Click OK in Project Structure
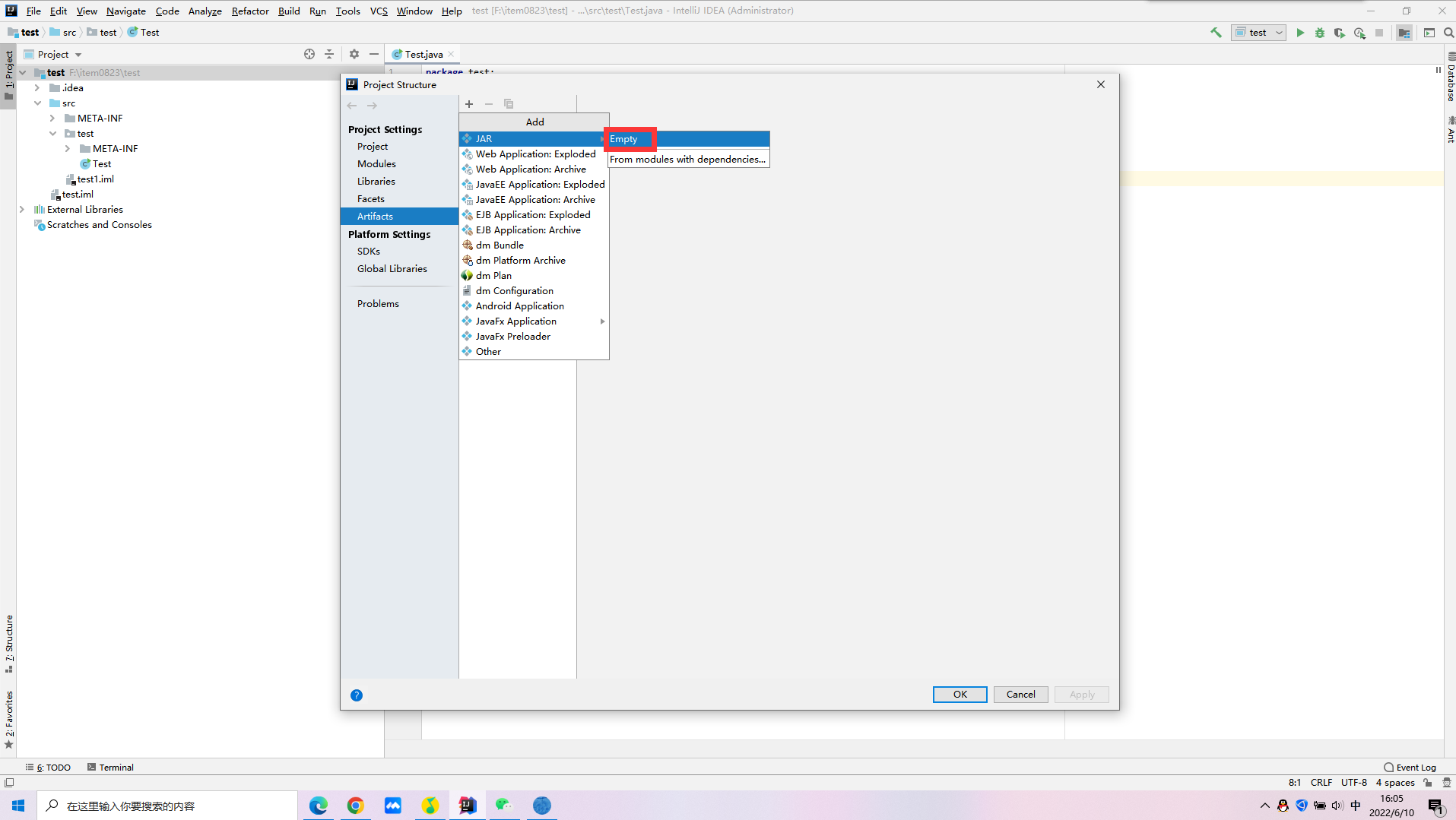The width and height of the screenshot is (1456, 820). click(x=960, y=695)
